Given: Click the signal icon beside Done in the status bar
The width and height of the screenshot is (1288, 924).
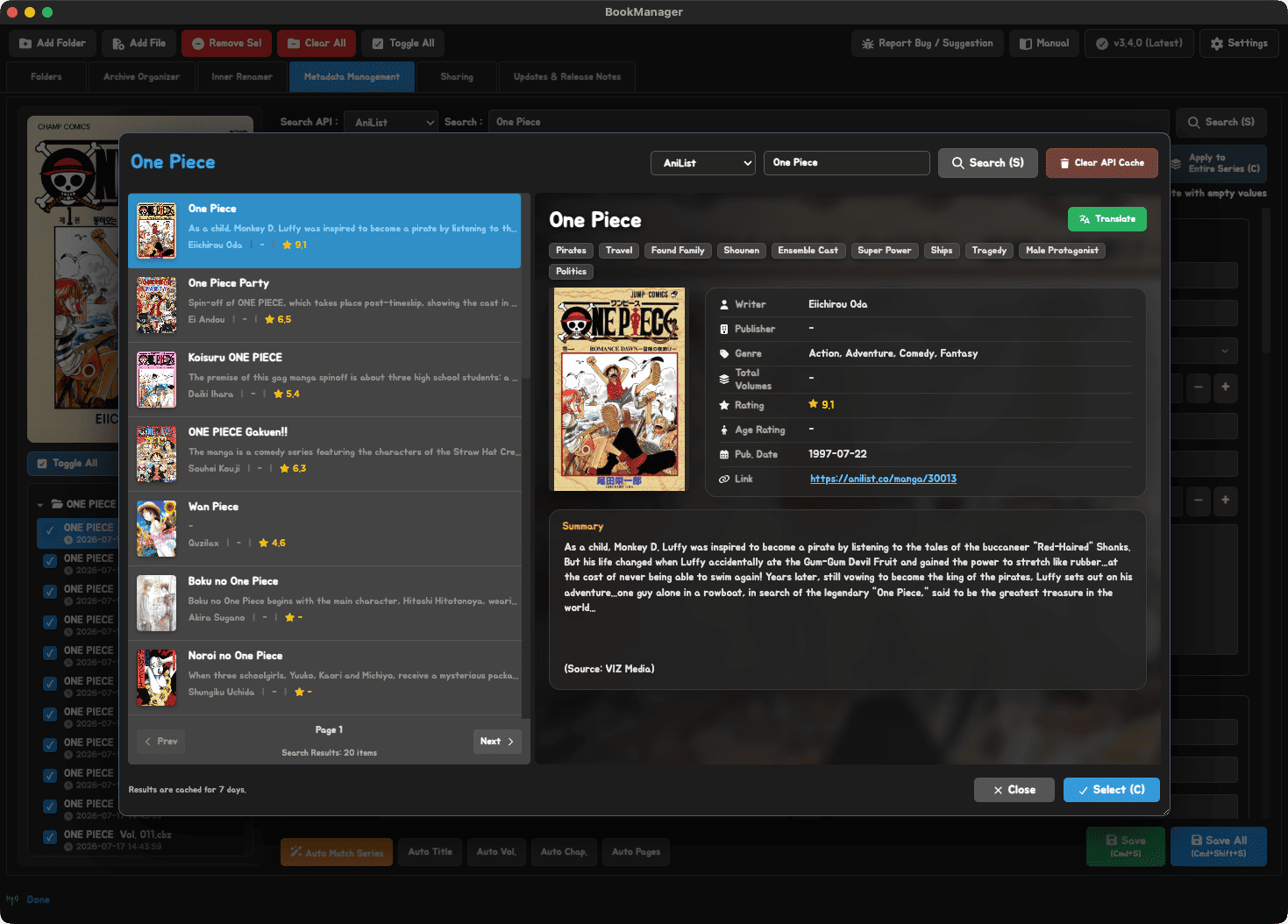Looking at the screenshot, I should [x=12, y=899].
